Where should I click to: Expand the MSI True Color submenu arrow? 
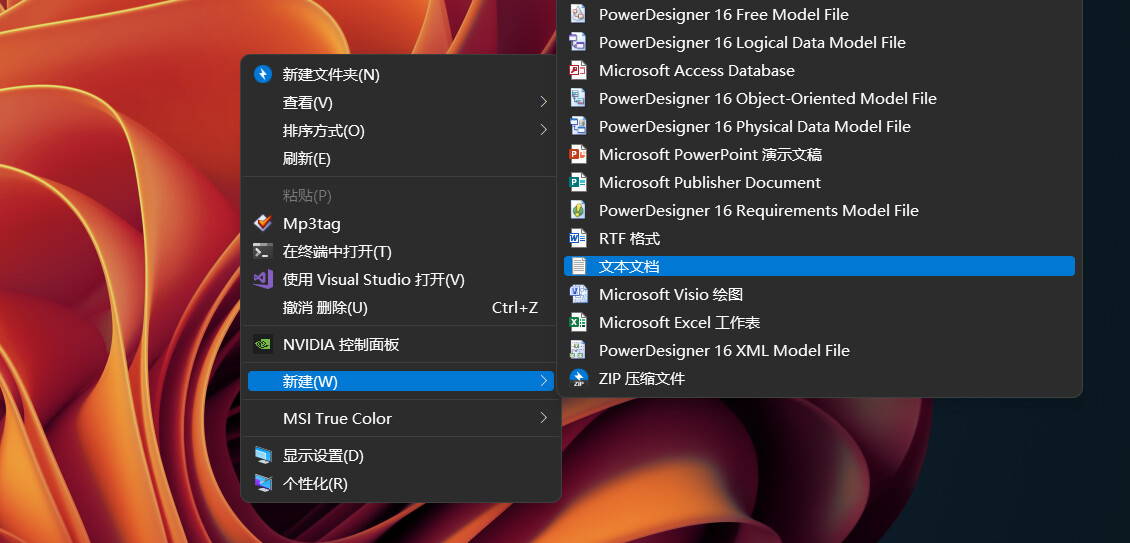point(543,418)
